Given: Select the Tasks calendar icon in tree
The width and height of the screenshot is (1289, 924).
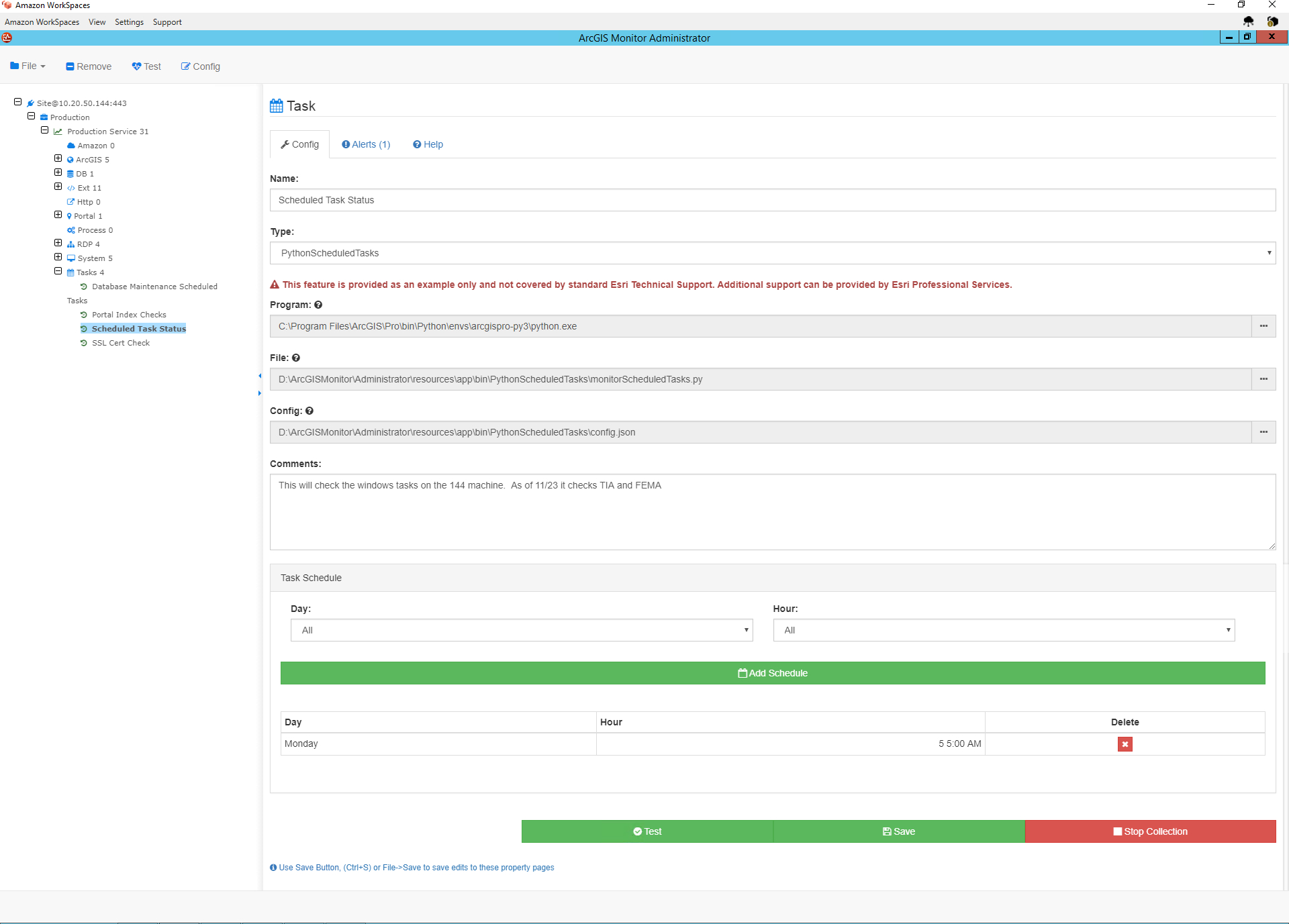Looking at the screenshot, I should point(70,272).
